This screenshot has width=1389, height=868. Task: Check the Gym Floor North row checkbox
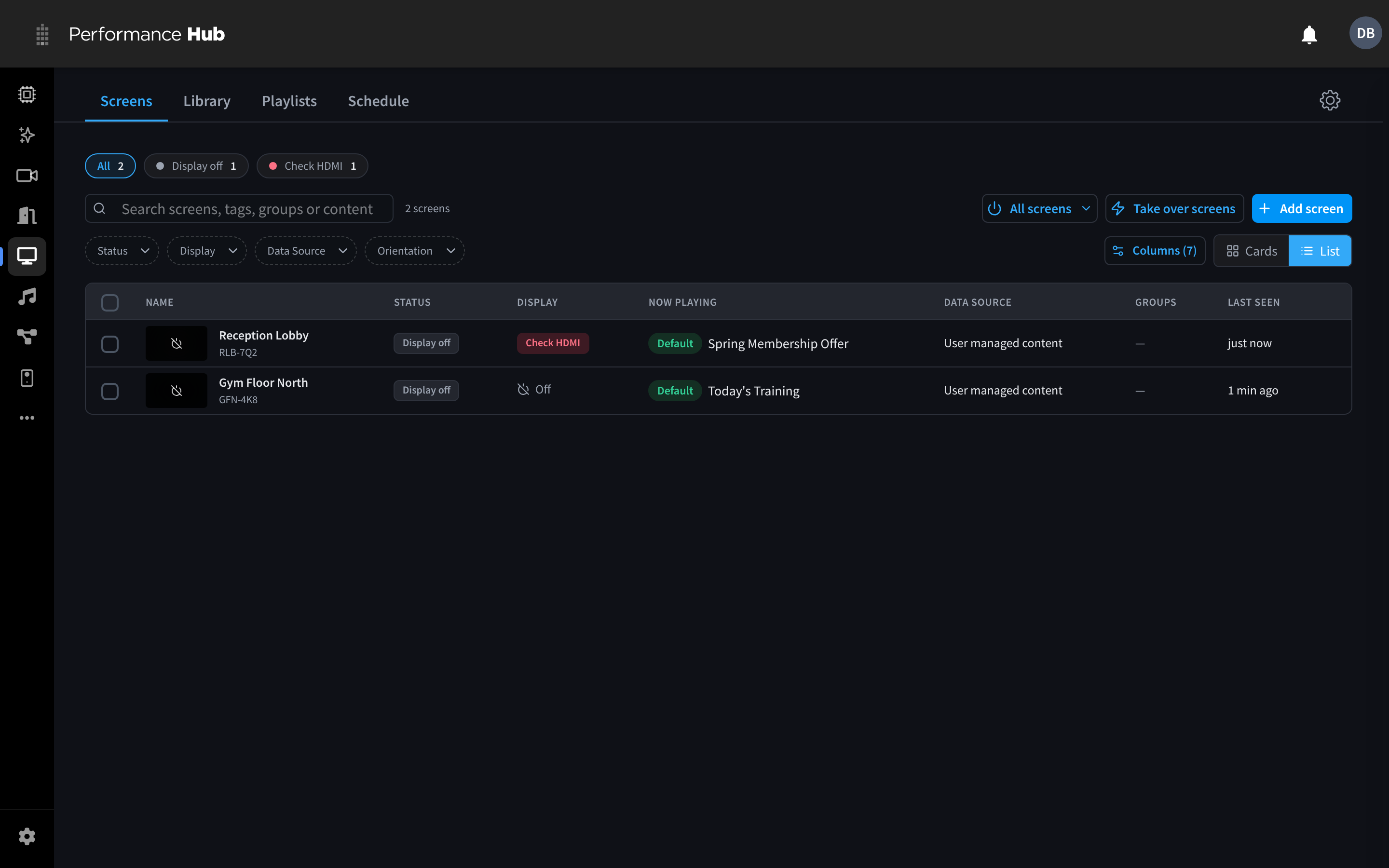pyautogui.click(x=109, y=391)
